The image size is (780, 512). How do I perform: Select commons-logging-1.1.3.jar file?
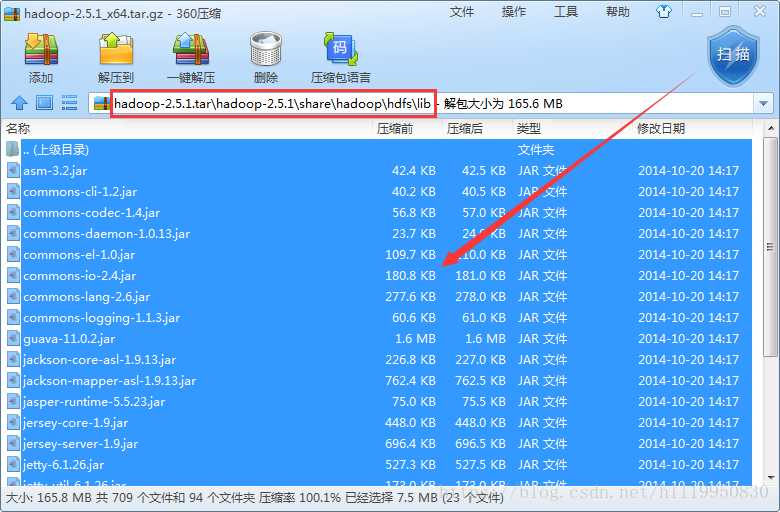coord(379,317)
